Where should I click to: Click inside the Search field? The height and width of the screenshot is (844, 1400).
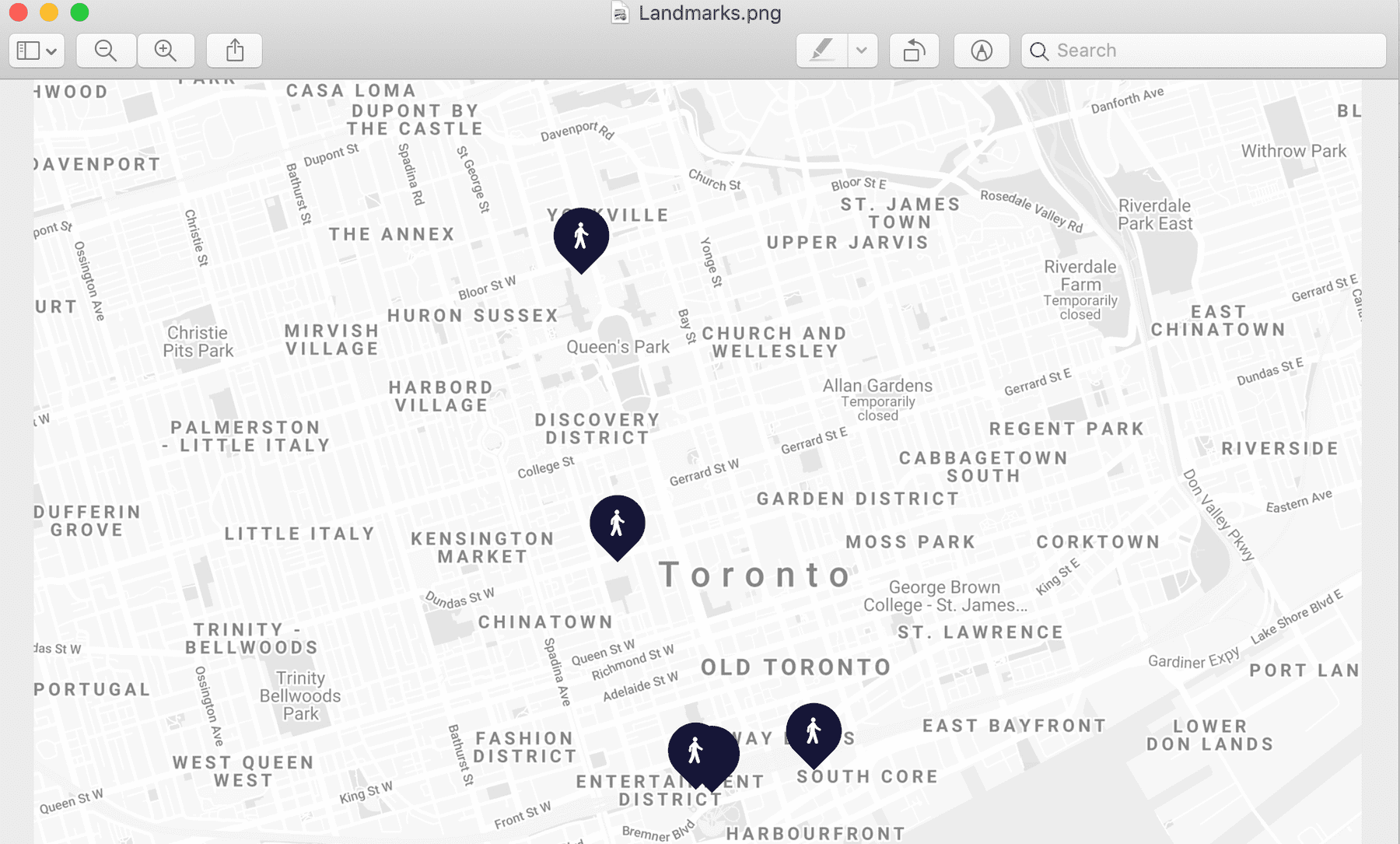point(1167,50)
